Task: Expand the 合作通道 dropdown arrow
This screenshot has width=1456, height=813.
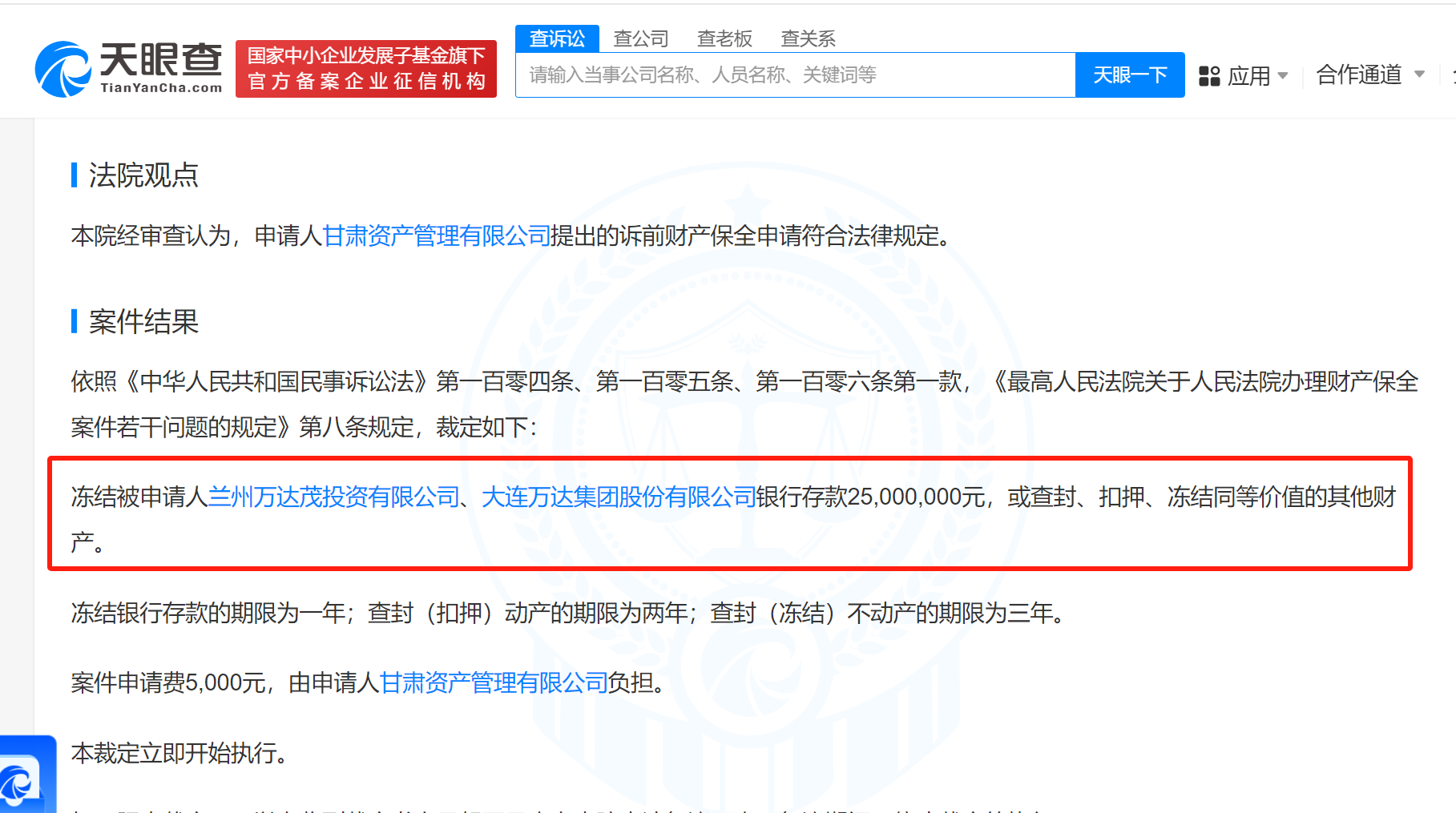Action: coord(1419,74)
